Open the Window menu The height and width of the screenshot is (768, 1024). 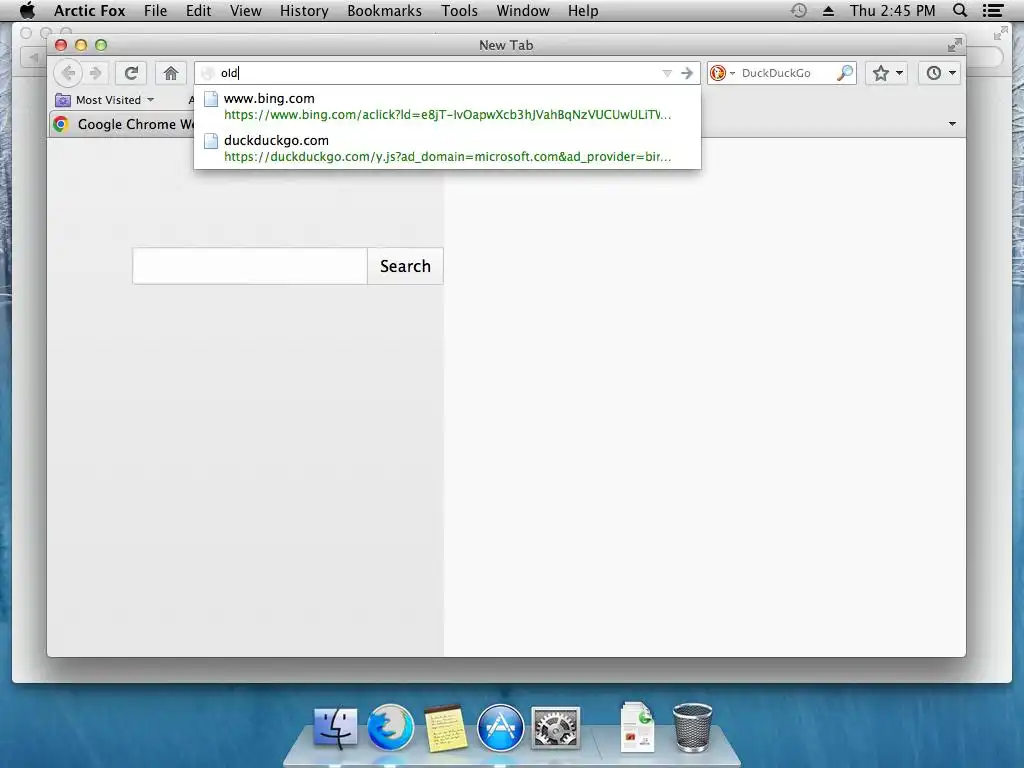point(523,10)
